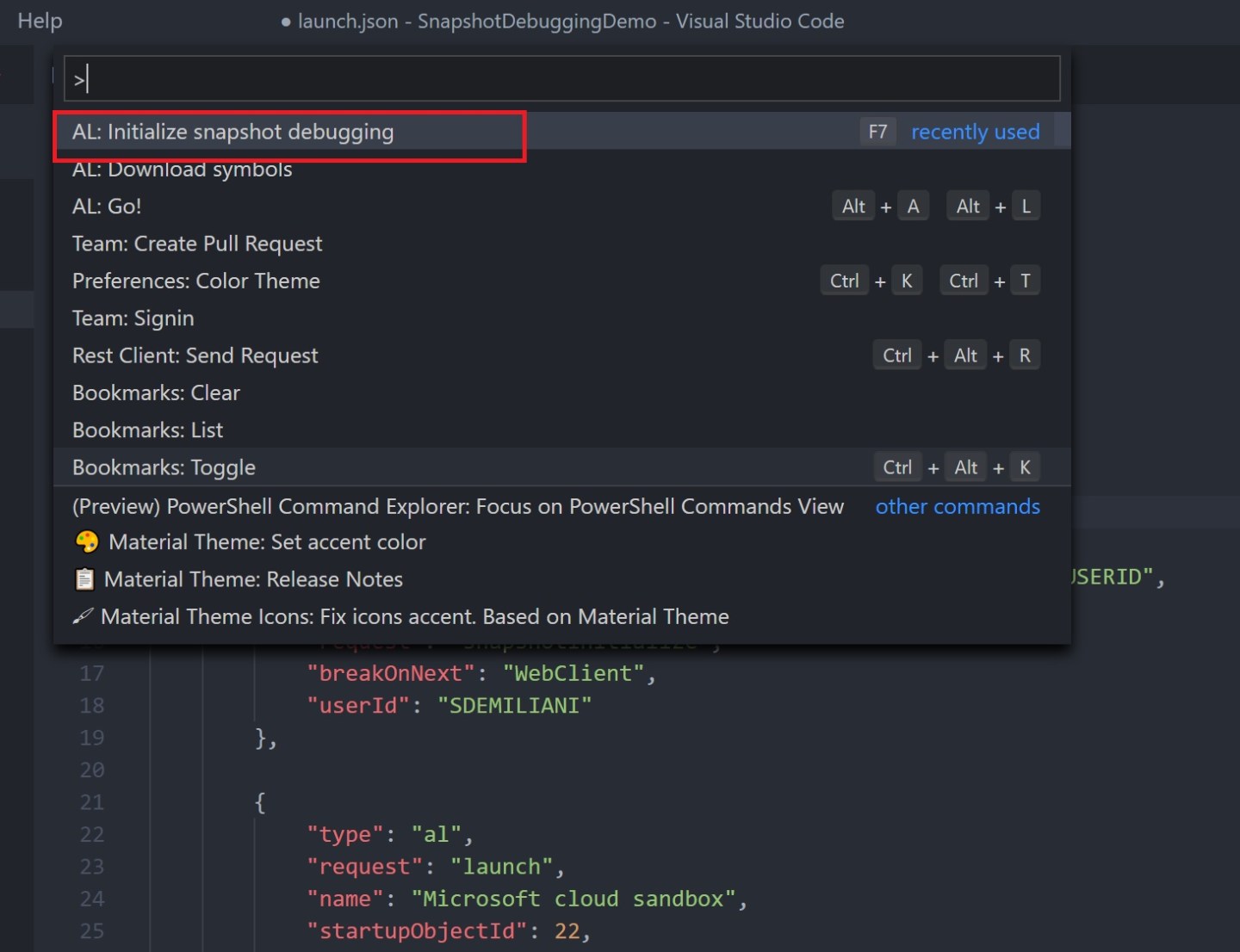This screenshot has height=952, width=1240.
Task: Click line number 21 in the gutter
Action: [91, 802]
